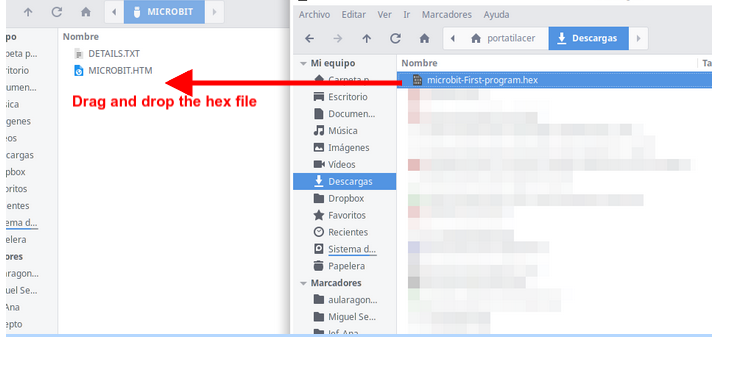Go up one folder in MICROBIT window
The image size is (755, 369).
pos(28,12)
